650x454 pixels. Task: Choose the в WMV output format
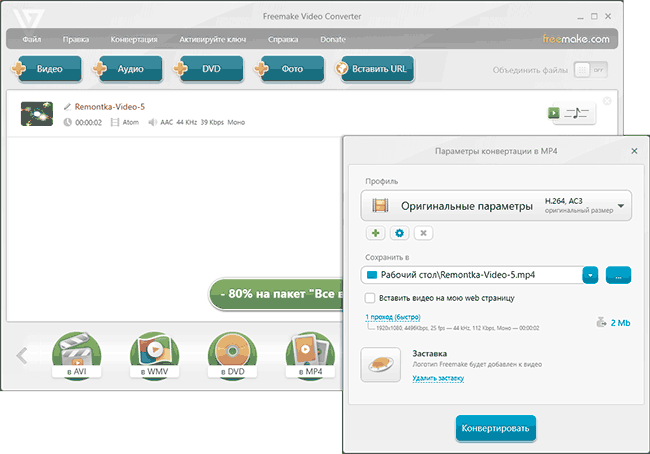154,356
